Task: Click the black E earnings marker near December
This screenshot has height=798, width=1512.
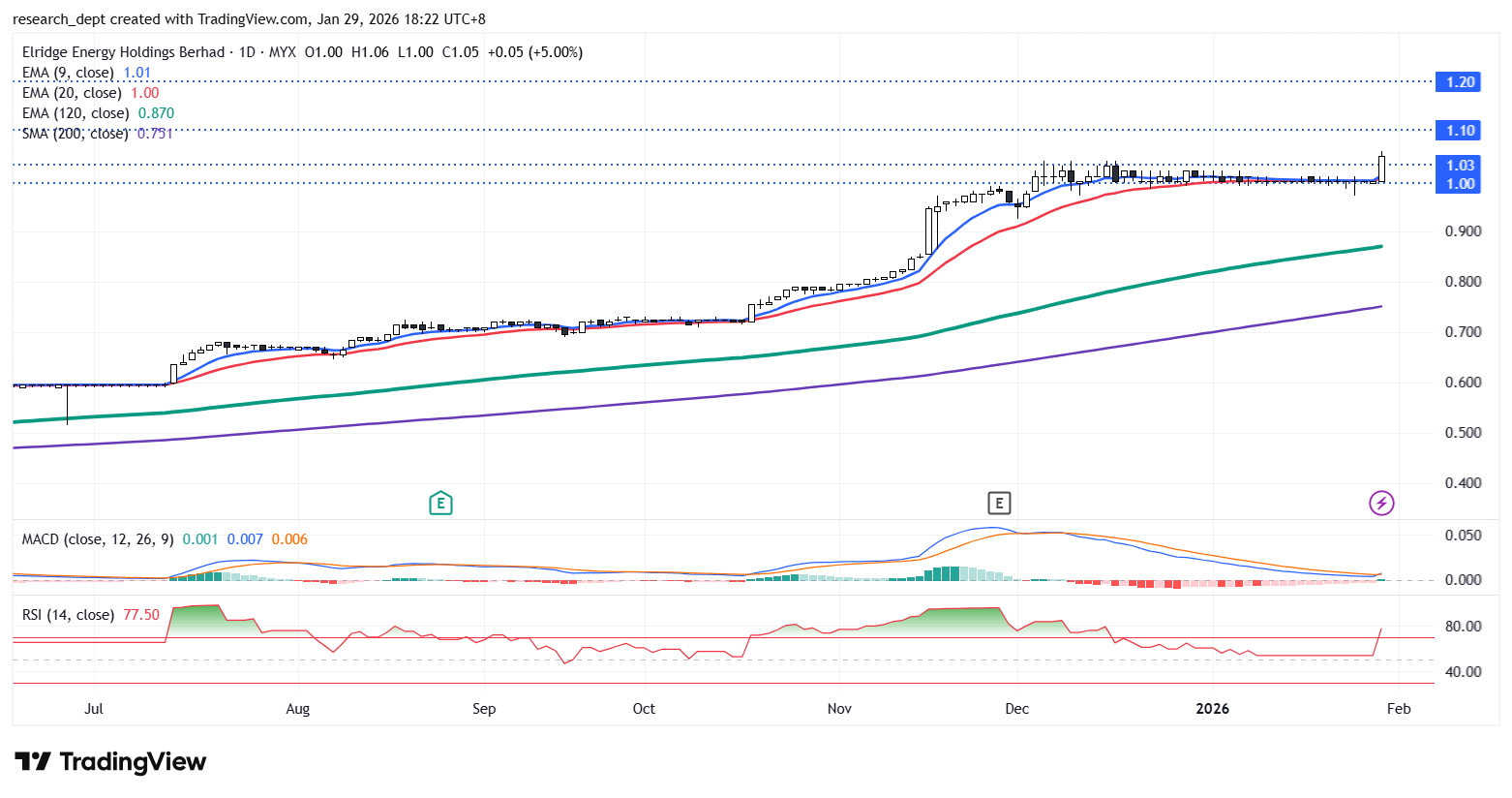Action: (x=999, y=503)
